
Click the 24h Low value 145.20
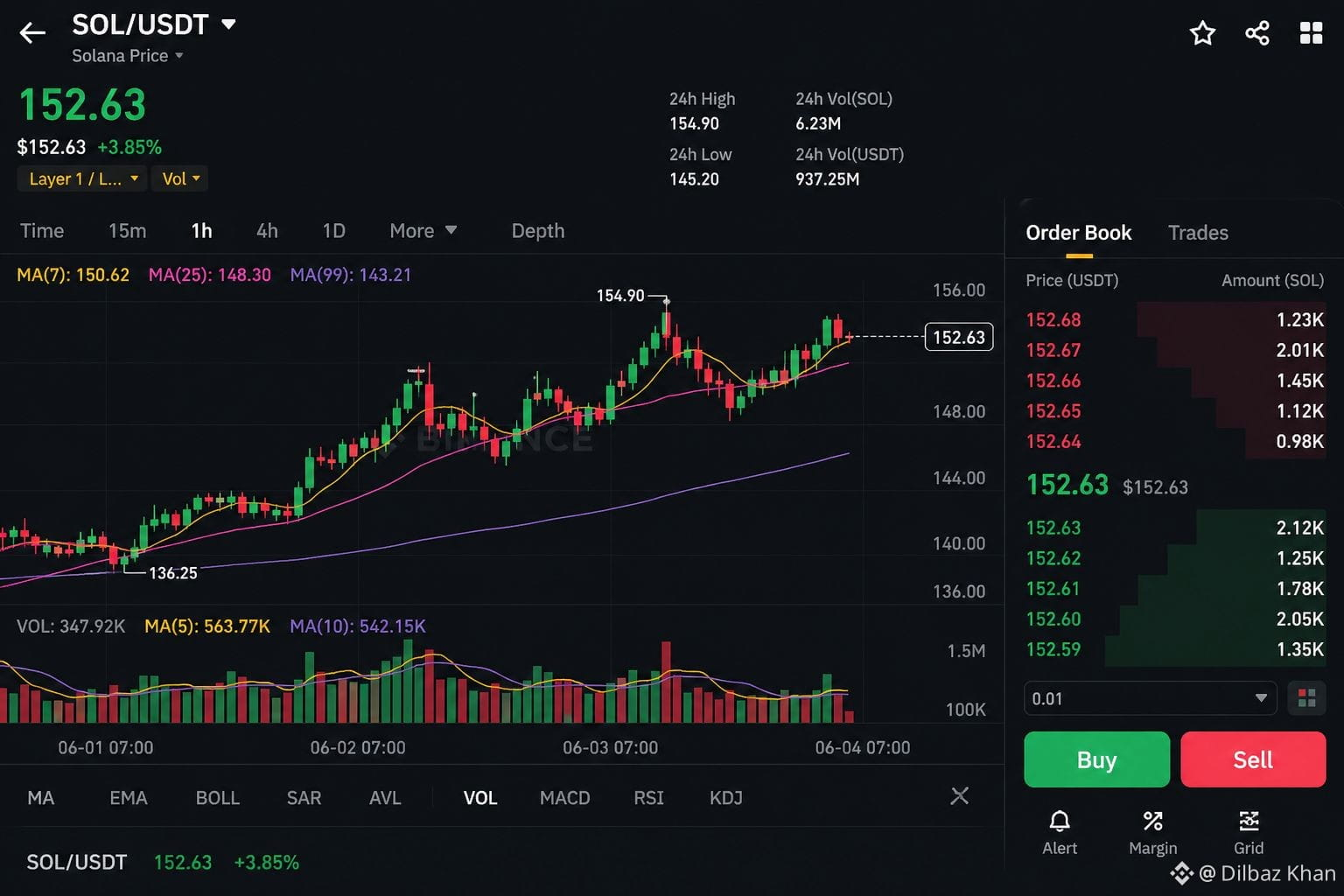694,179
